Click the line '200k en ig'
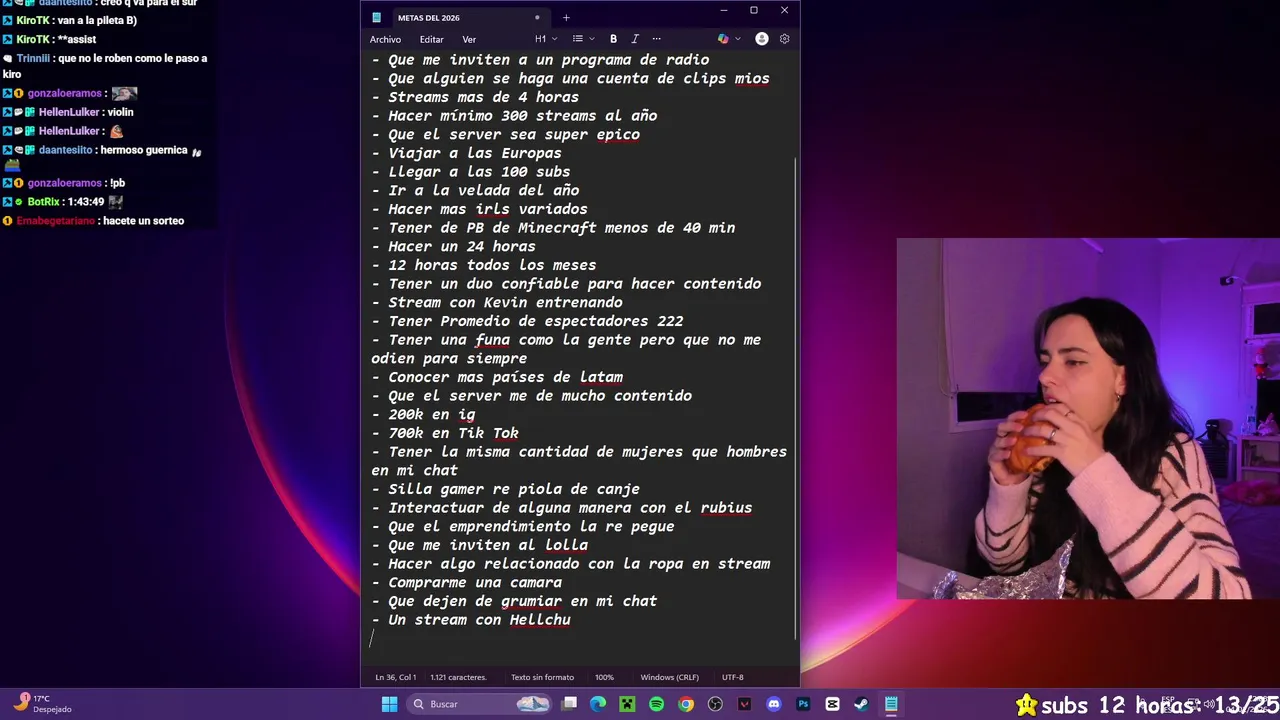The height and width of the screenshot is (720, 1280). click(x=423, y=414)
